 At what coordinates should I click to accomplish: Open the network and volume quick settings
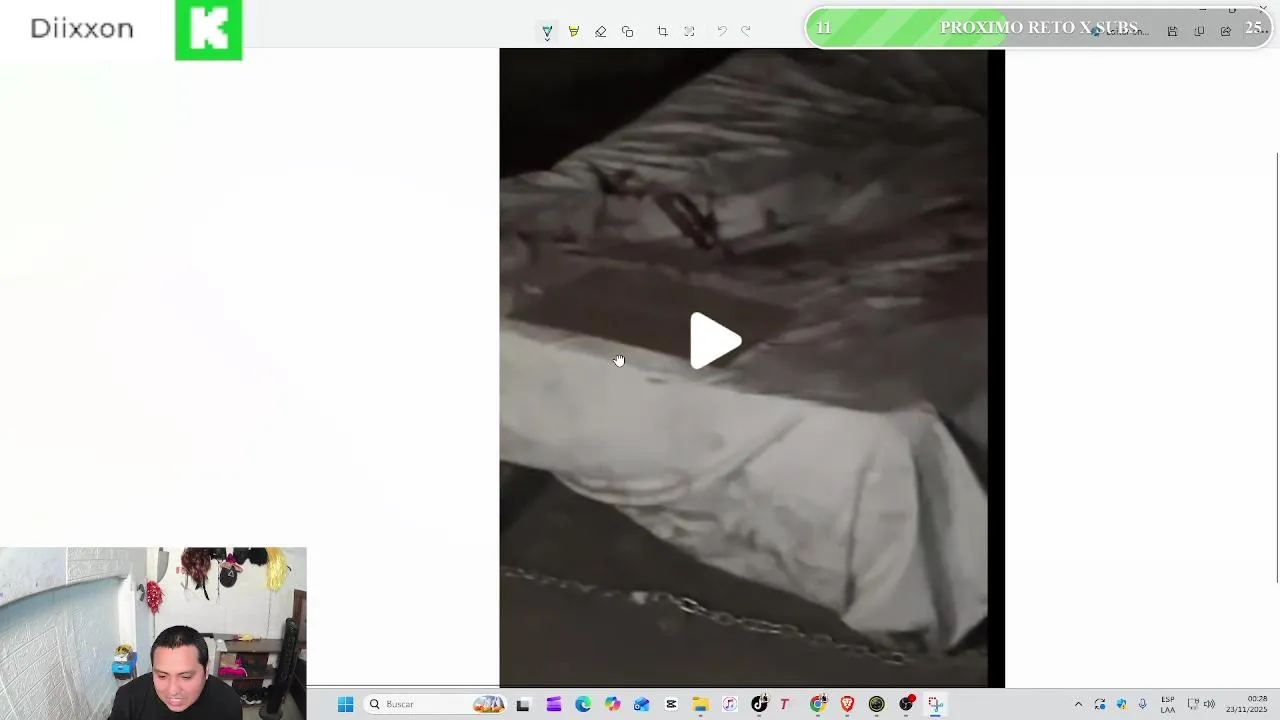[1200, 704]
